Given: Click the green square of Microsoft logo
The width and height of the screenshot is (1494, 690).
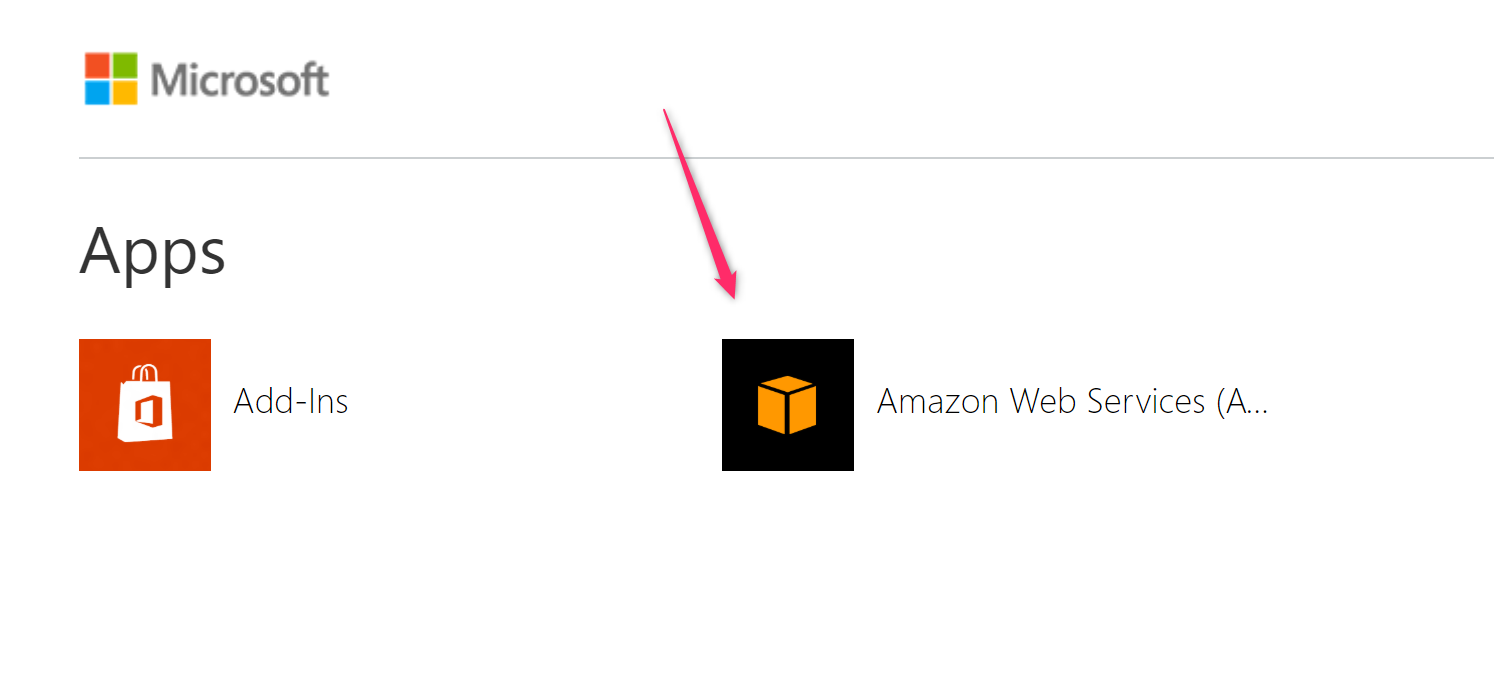Looking at the screenshot, I should pyautogui.click(x=125, y=65).
